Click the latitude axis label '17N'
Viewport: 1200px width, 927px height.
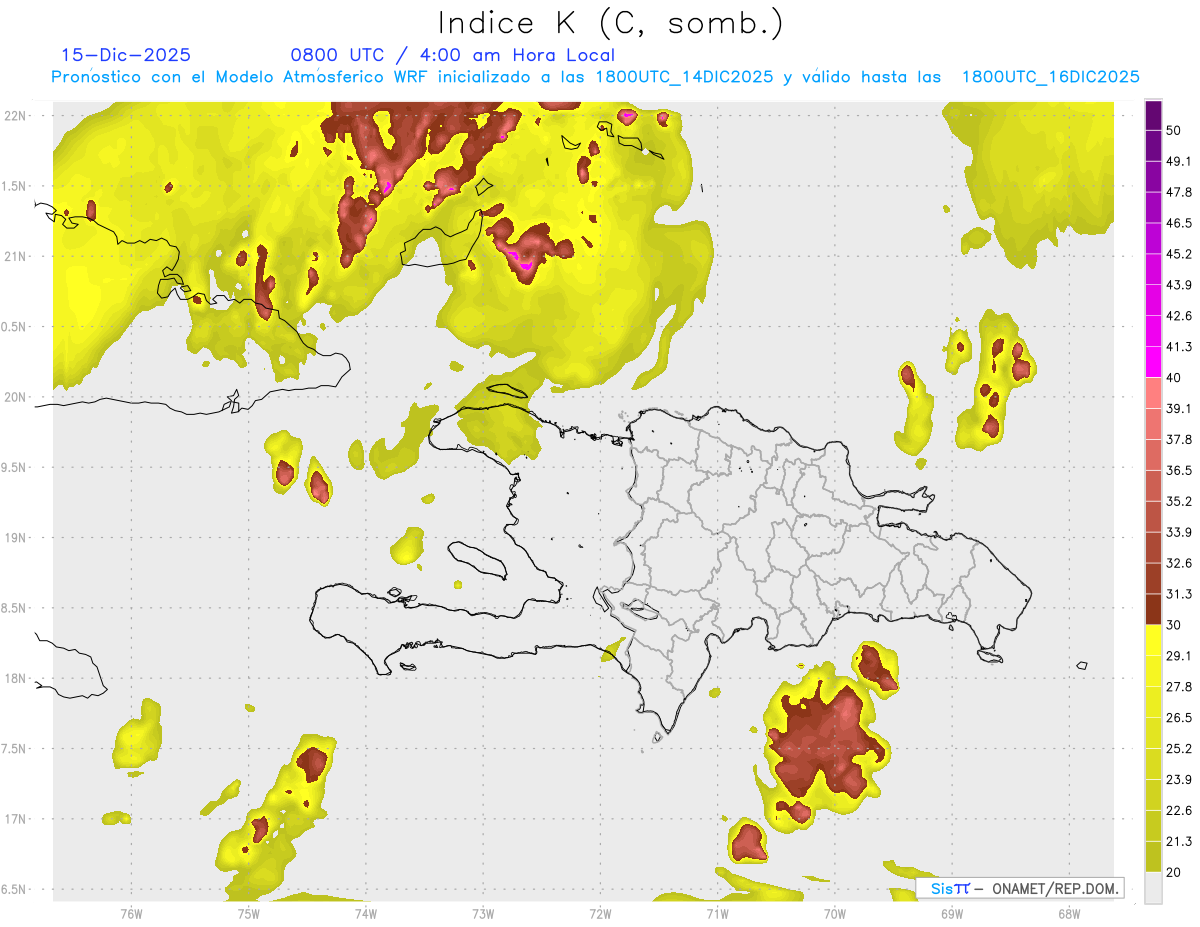16,820
